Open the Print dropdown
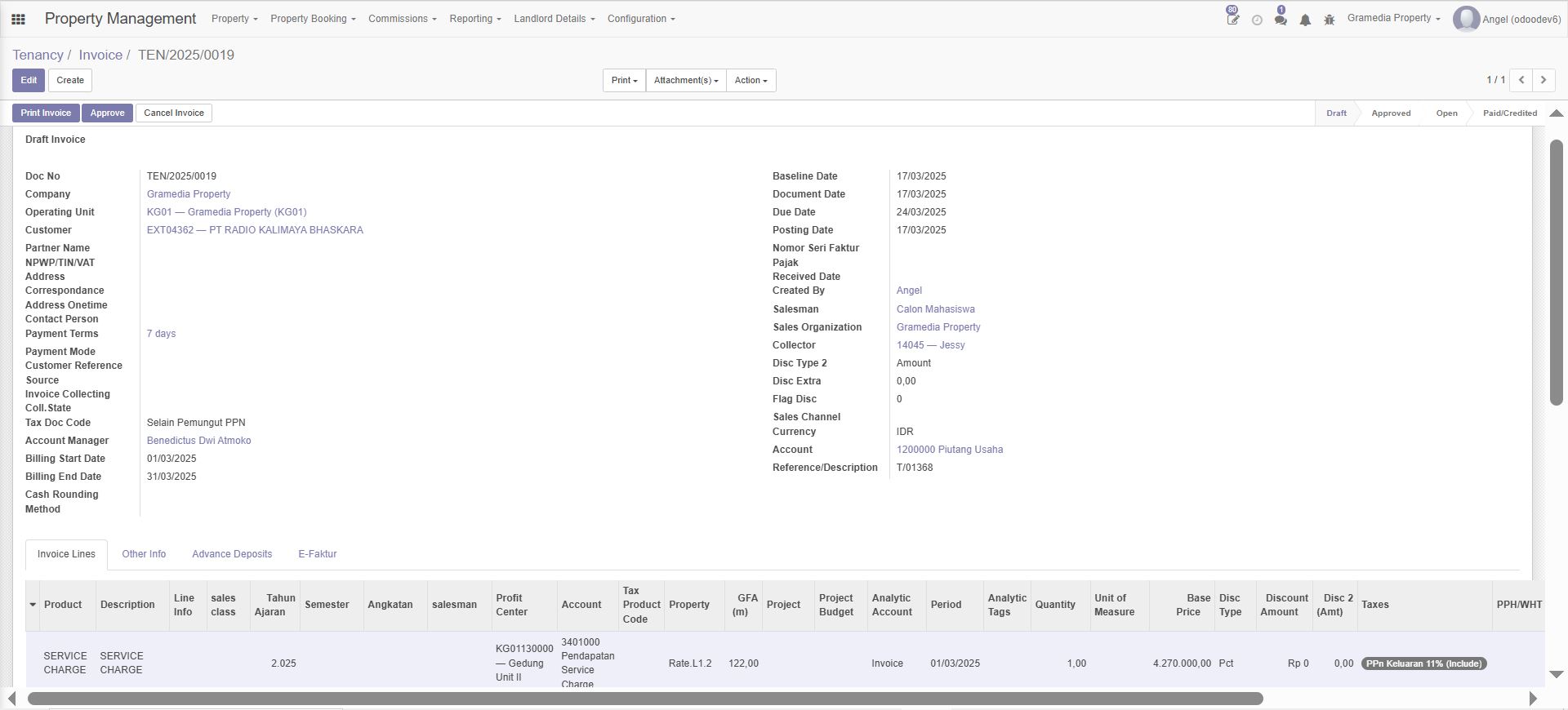 click(x=624, y=80)
